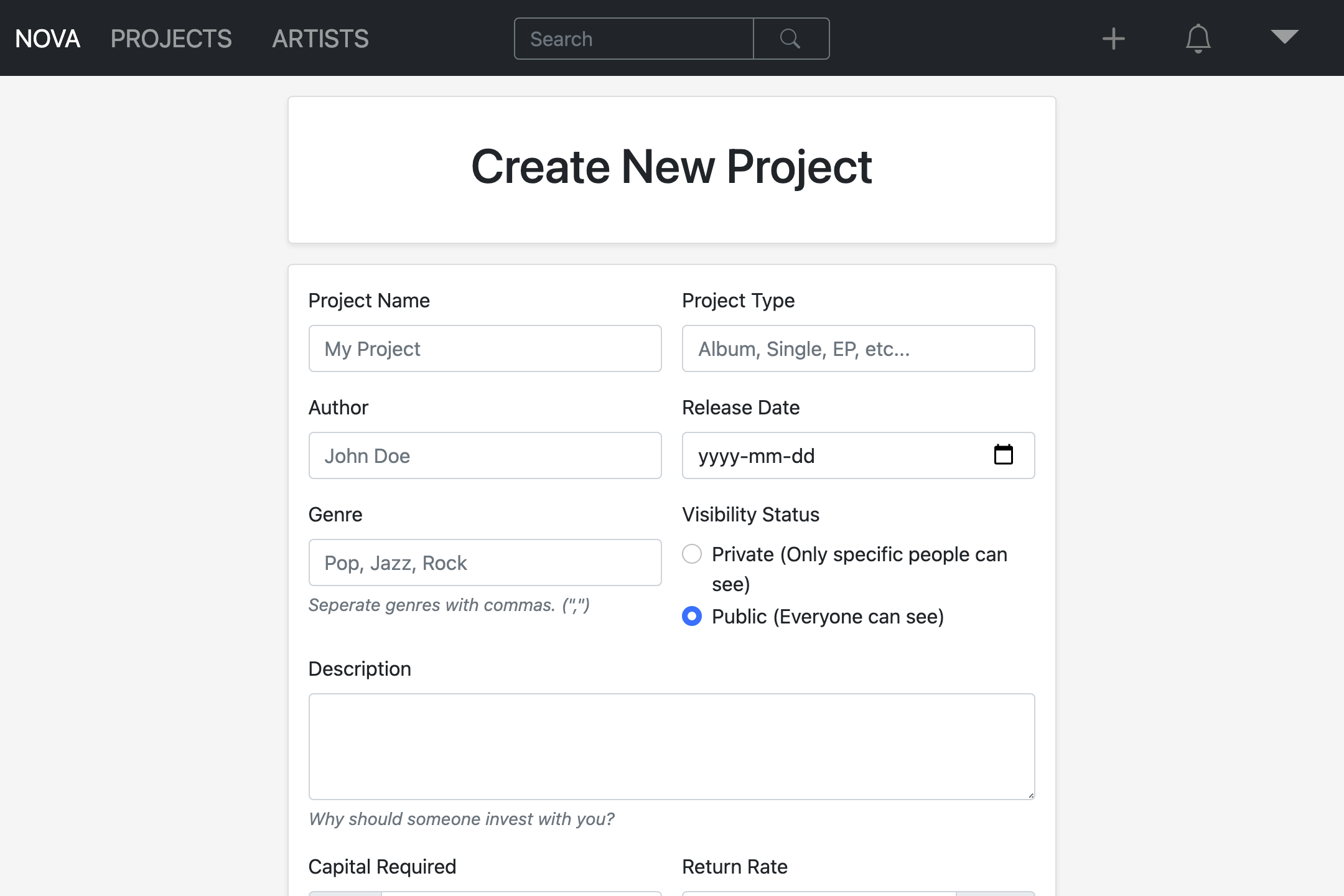Open the PROJECTS nav item
Viewport: 1344px width, 896px height.
(x=171, y=39)
